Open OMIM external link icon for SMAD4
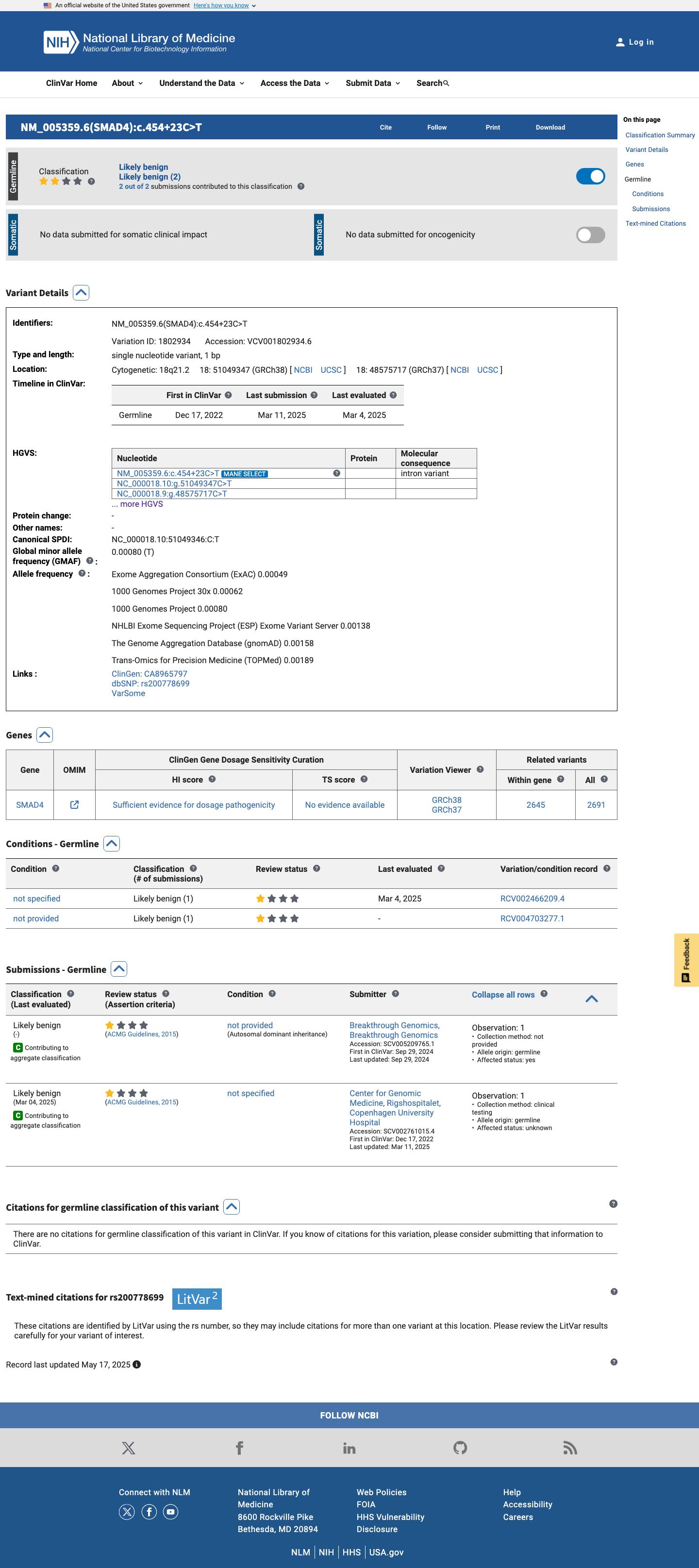The image size is (699, 1568). [x=74, y=805]
